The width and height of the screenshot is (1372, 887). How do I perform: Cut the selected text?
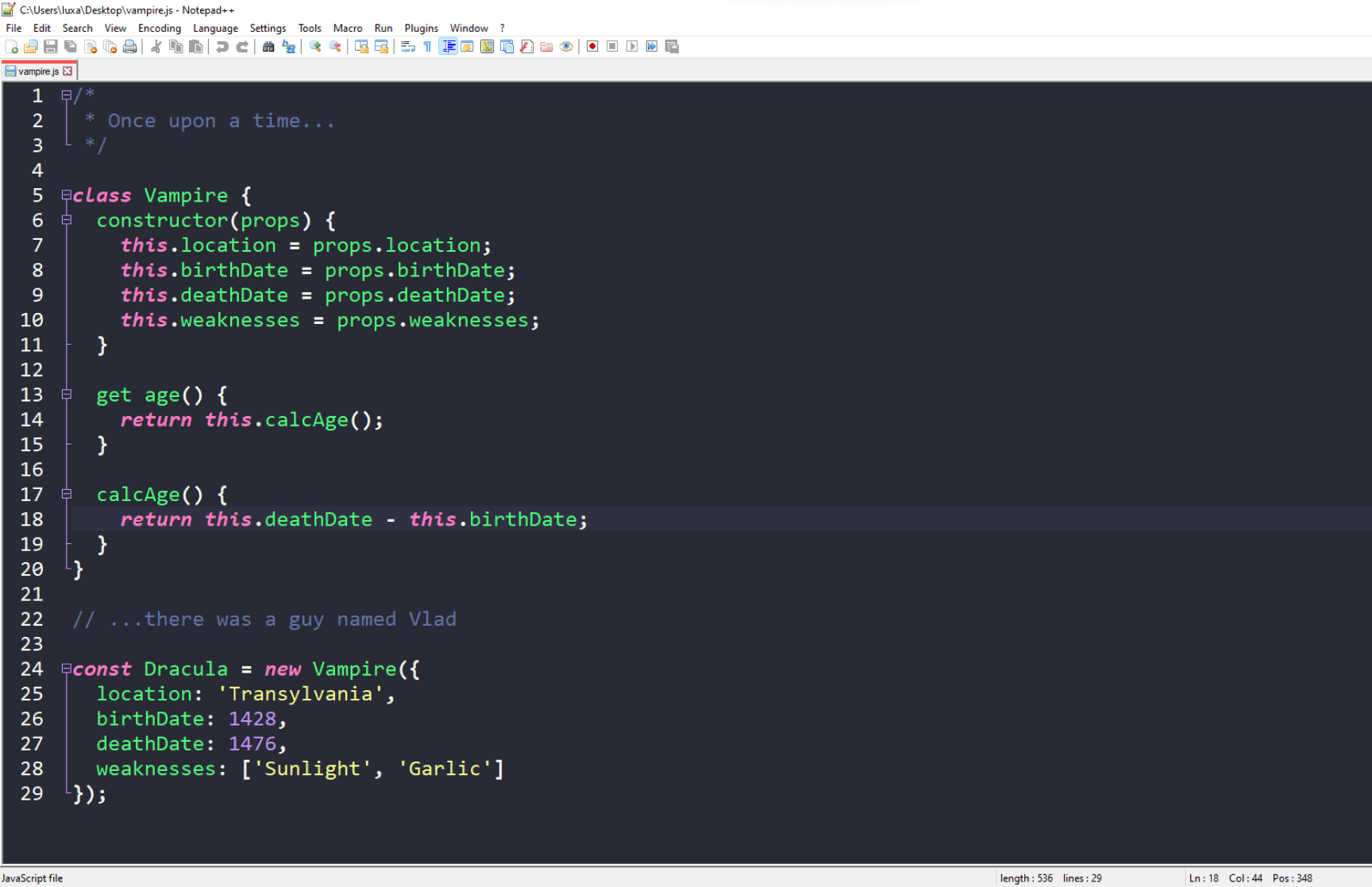pos(156,46)
